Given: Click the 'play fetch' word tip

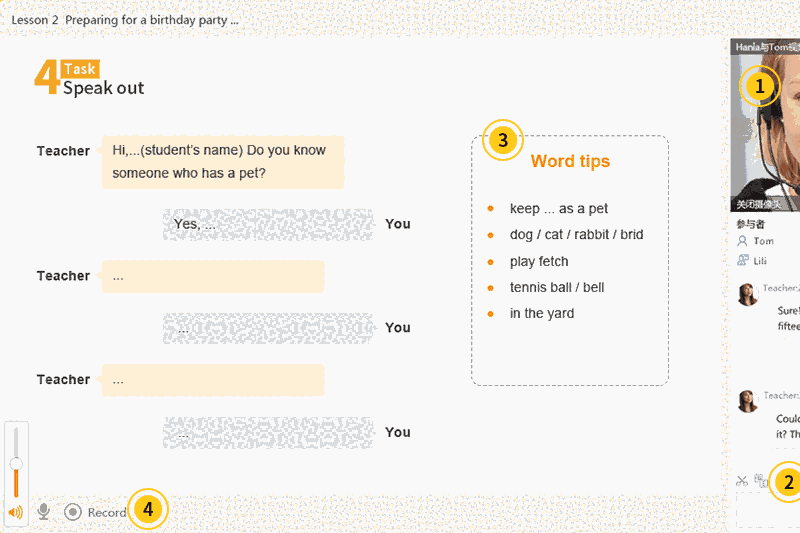Looking at the screenshot, I should tap(539, 261).
